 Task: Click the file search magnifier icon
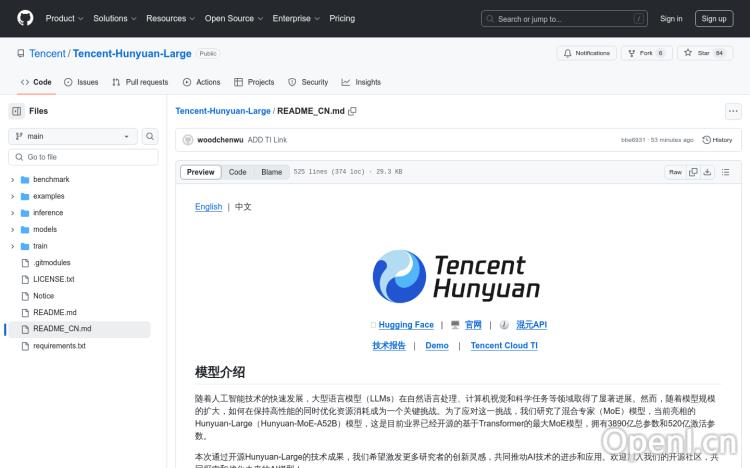pyautogui.click(x=150, y=136)
